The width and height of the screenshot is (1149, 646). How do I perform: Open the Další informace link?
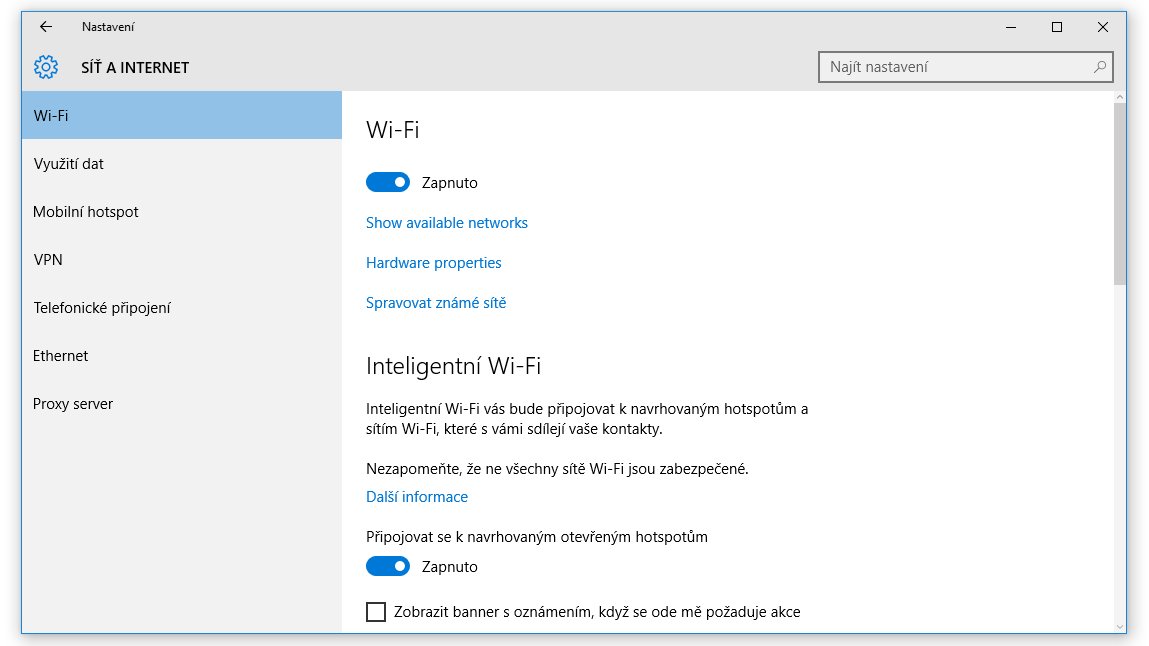[417, 497]
